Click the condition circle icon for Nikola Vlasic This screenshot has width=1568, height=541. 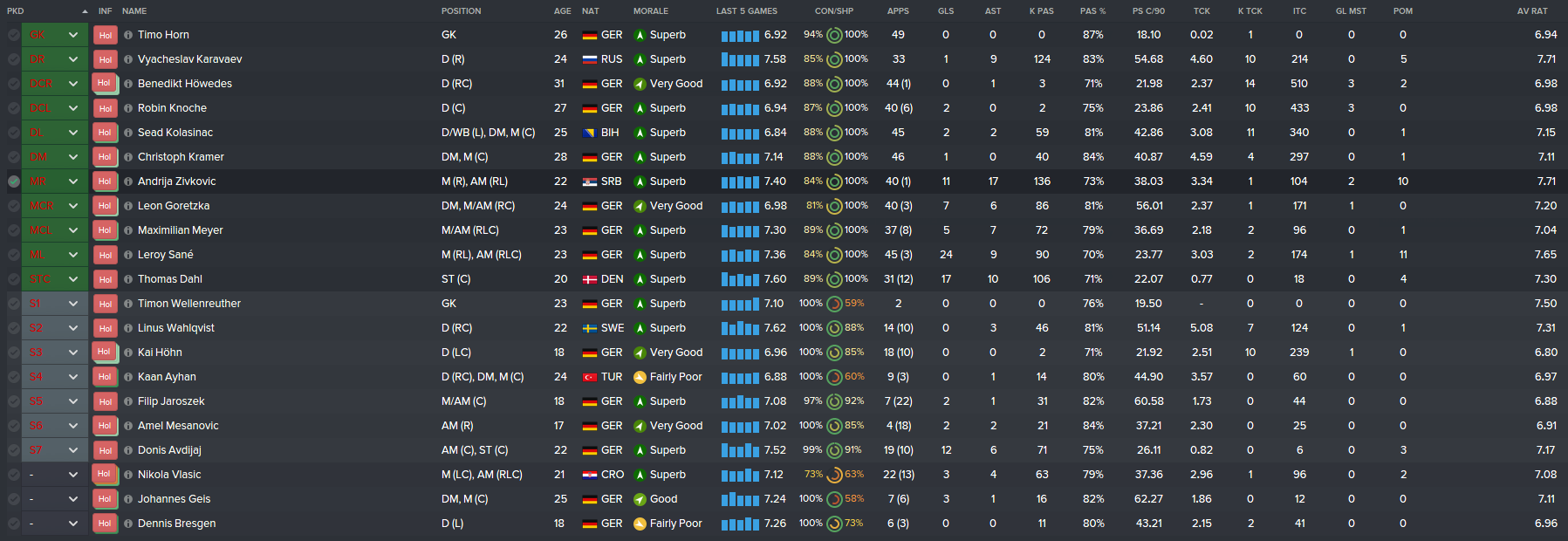click(x=834, y=475)
